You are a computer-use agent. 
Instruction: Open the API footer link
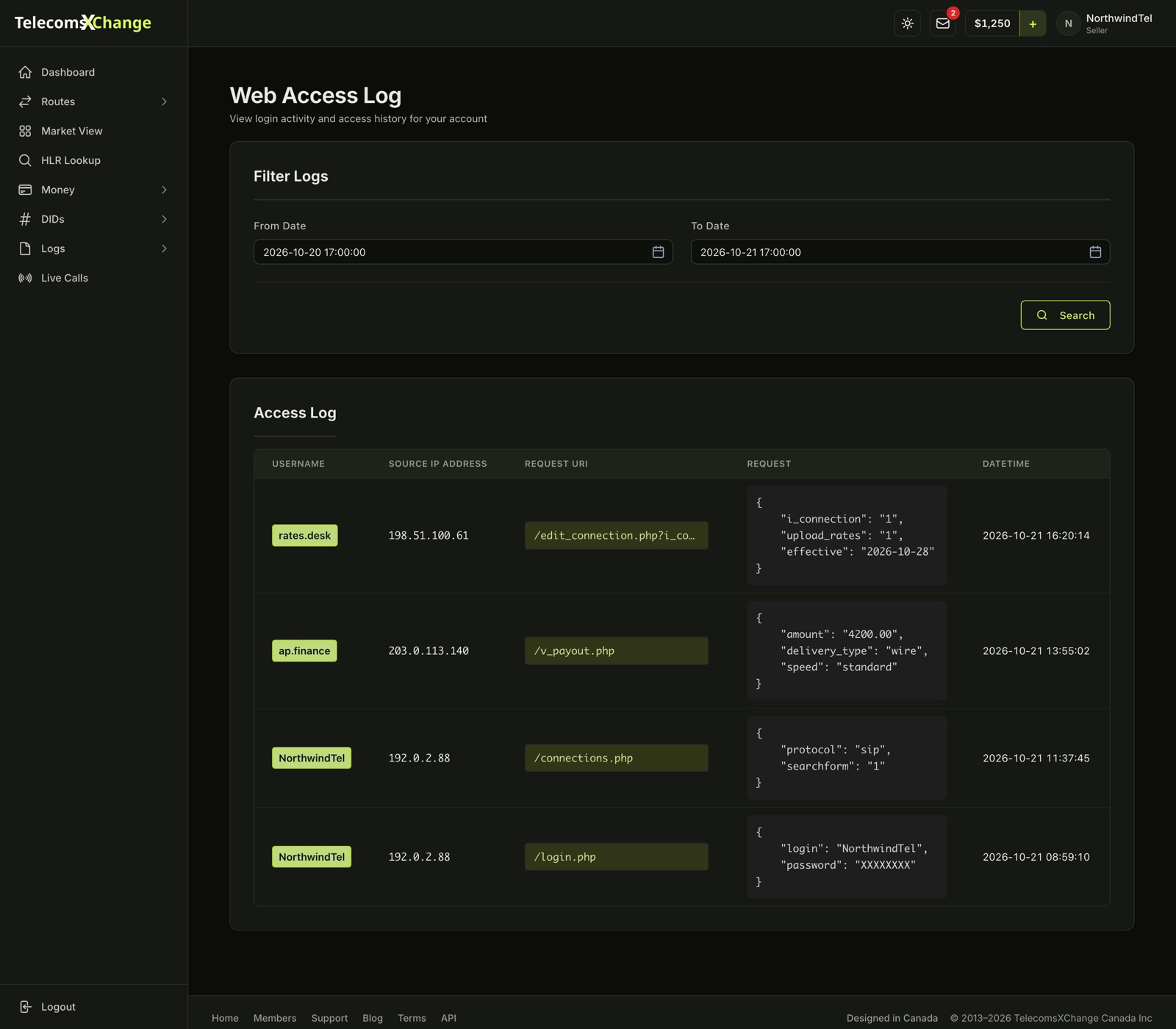(448, 1018)
